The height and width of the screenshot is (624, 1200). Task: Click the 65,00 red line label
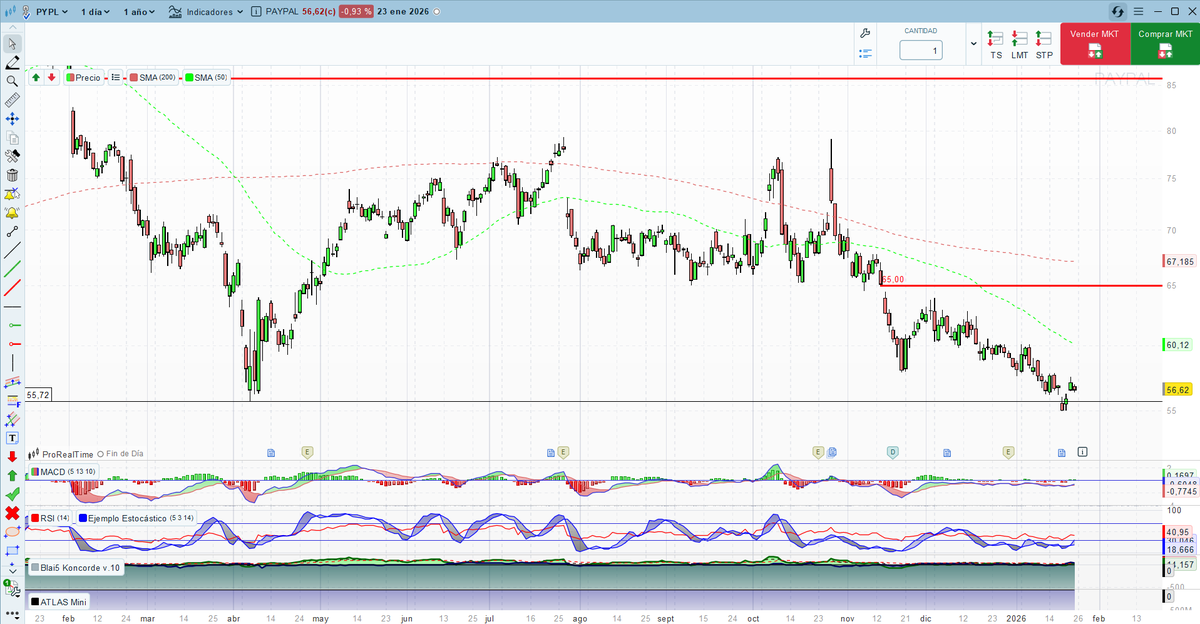point(893,280)
